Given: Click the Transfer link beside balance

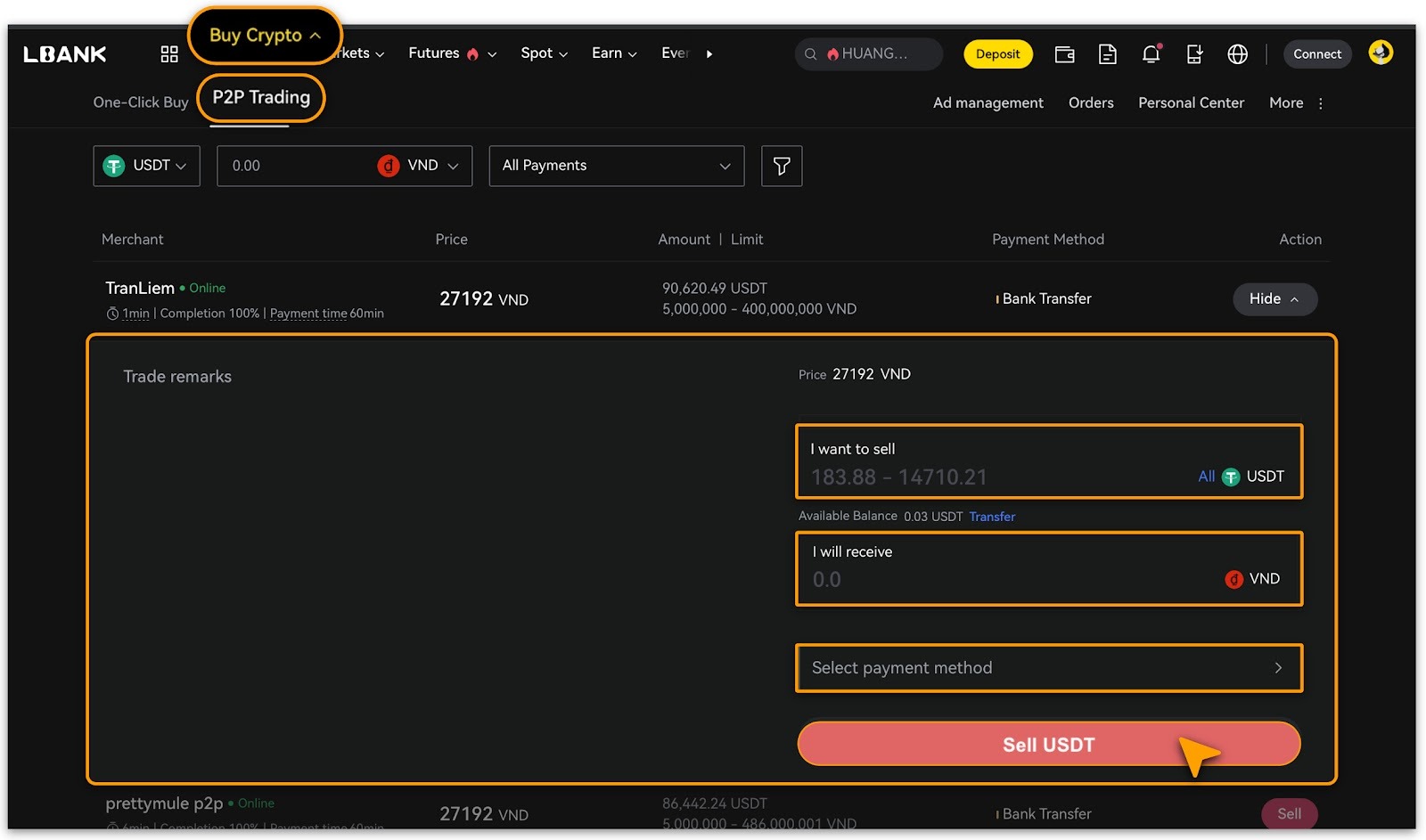Looking at the screenshot, I should pyautogui.click(x=992, y=517).
